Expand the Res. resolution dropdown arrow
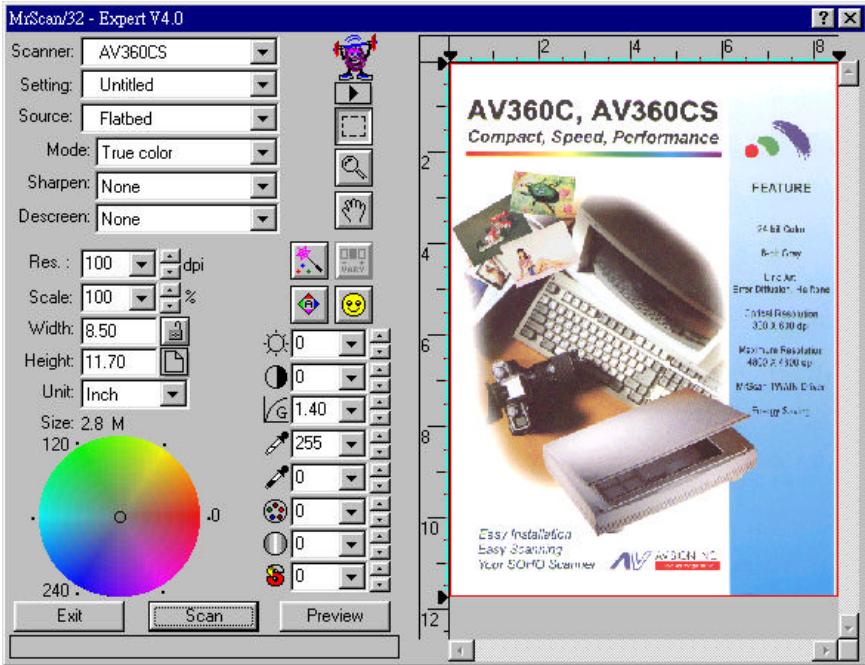Screen dimensions: 865x665 142,264
